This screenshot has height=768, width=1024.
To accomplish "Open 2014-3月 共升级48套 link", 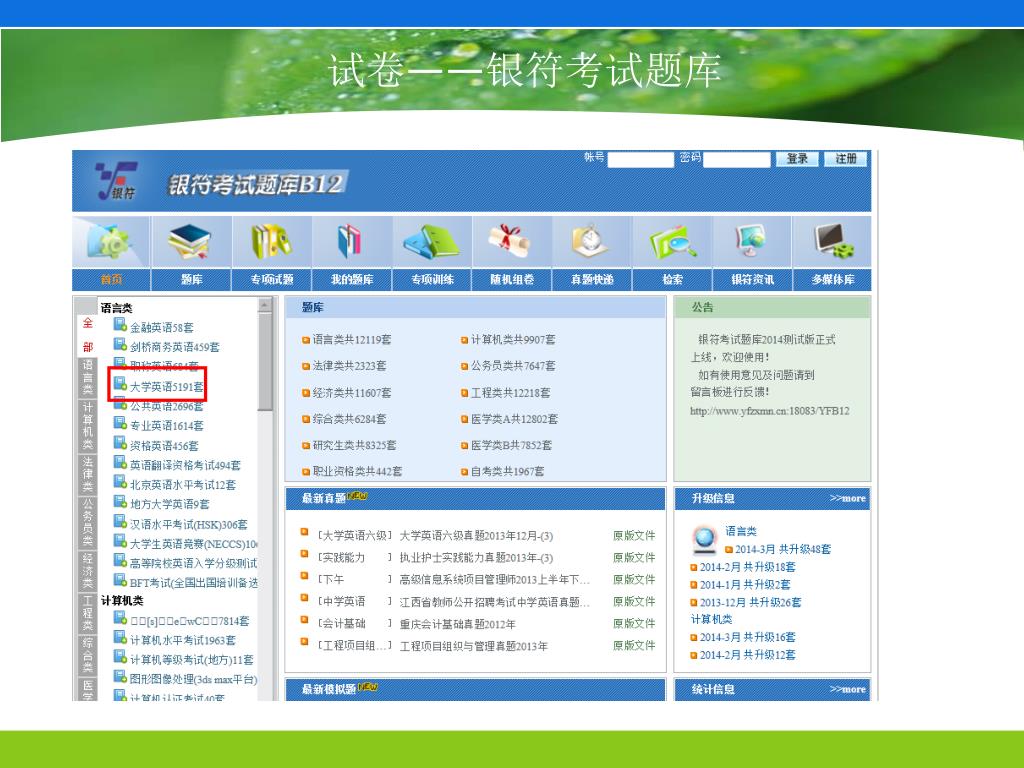I will pyautogui.click(x=783, y=549).
